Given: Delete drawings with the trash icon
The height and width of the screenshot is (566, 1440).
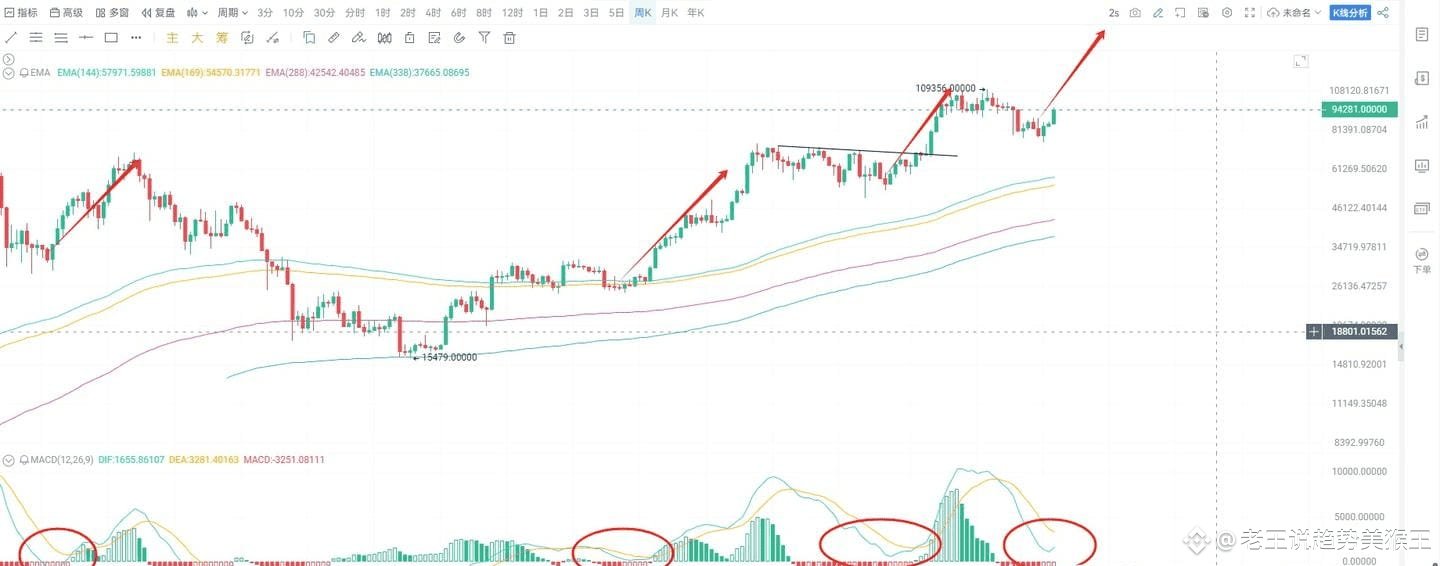Looking at the screenshot, I should 509,38.
